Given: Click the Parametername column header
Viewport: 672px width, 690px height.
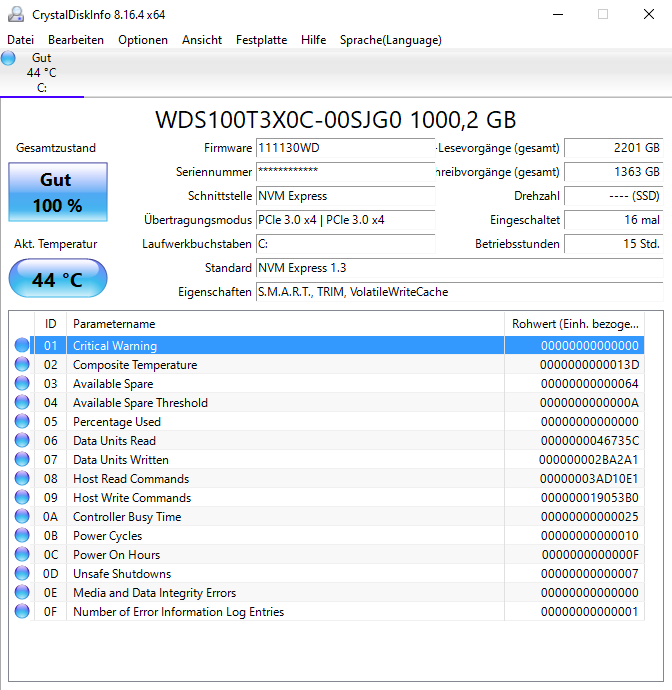Looking at the screenshot, I should (285, 324).
